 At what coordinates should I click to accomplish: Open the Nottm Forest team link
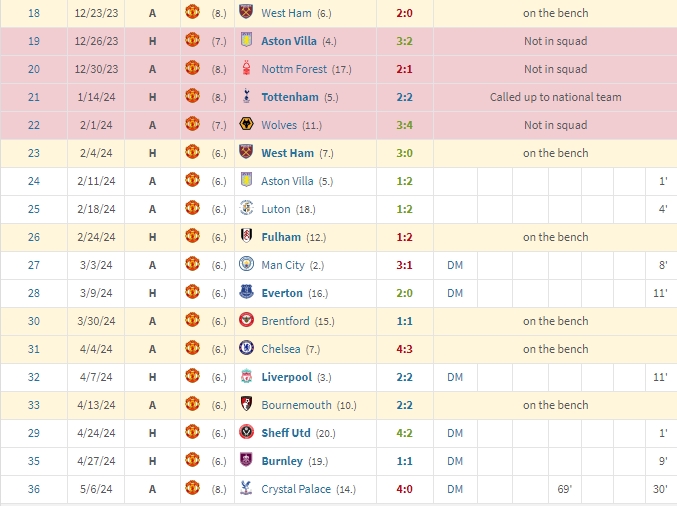294,69
